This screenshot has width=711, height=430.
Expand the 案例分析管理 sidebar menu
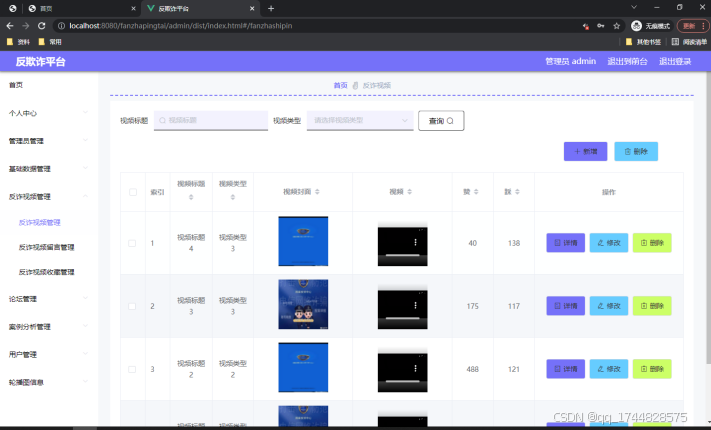coord(49,327)
